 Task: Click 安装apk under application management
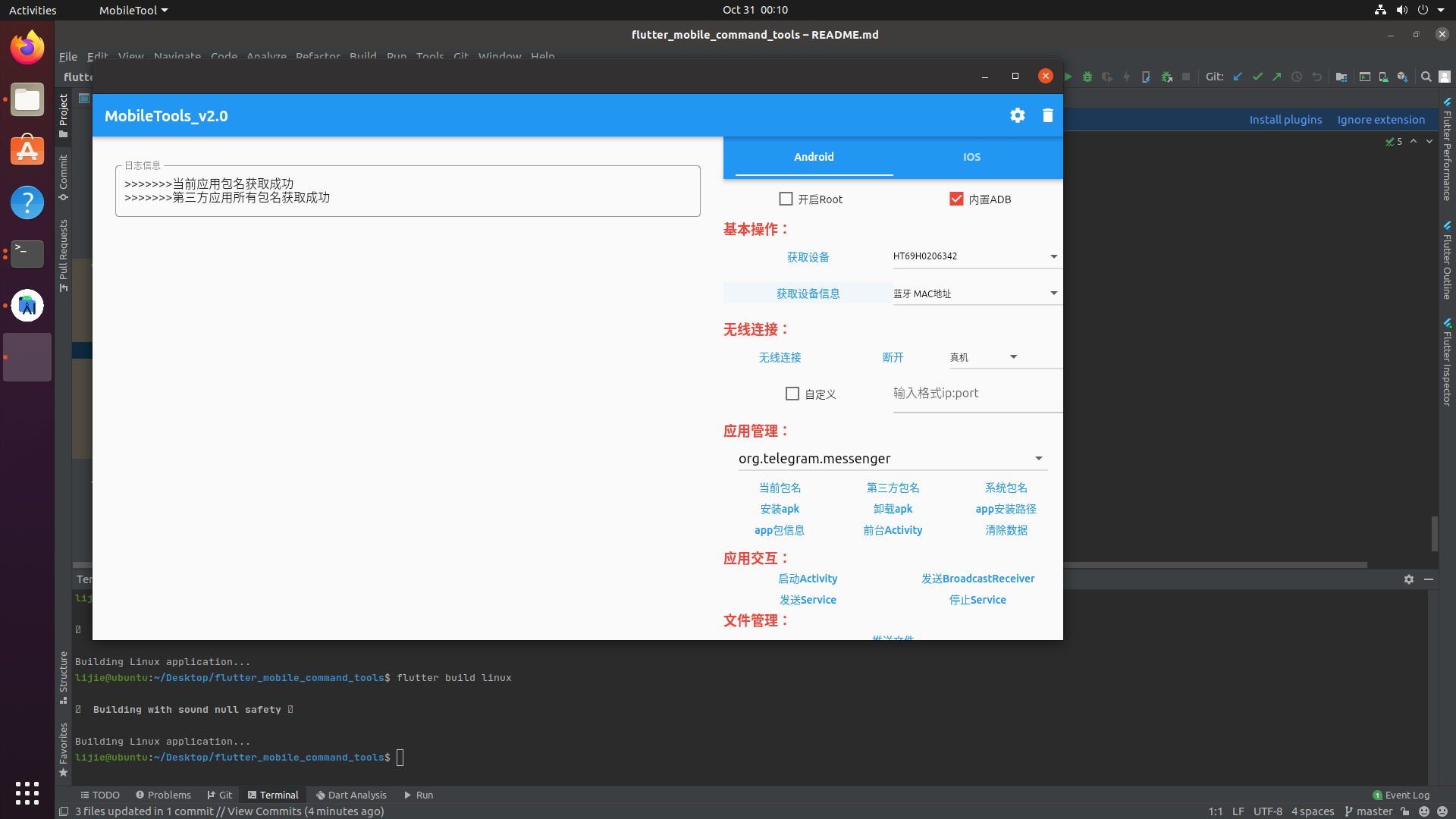[x=779, y=509]
